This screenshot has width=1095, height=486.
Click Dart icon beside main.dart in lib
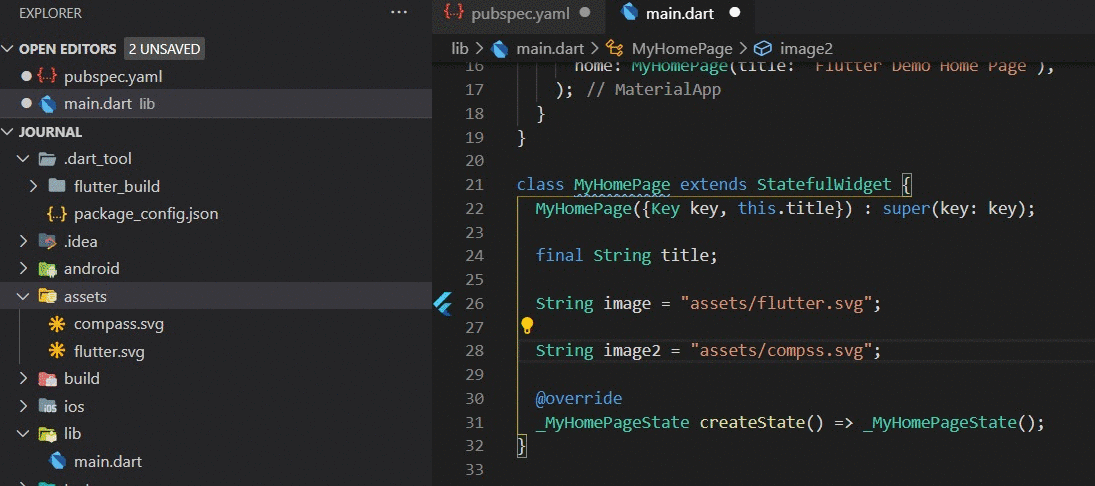(57, 461)
